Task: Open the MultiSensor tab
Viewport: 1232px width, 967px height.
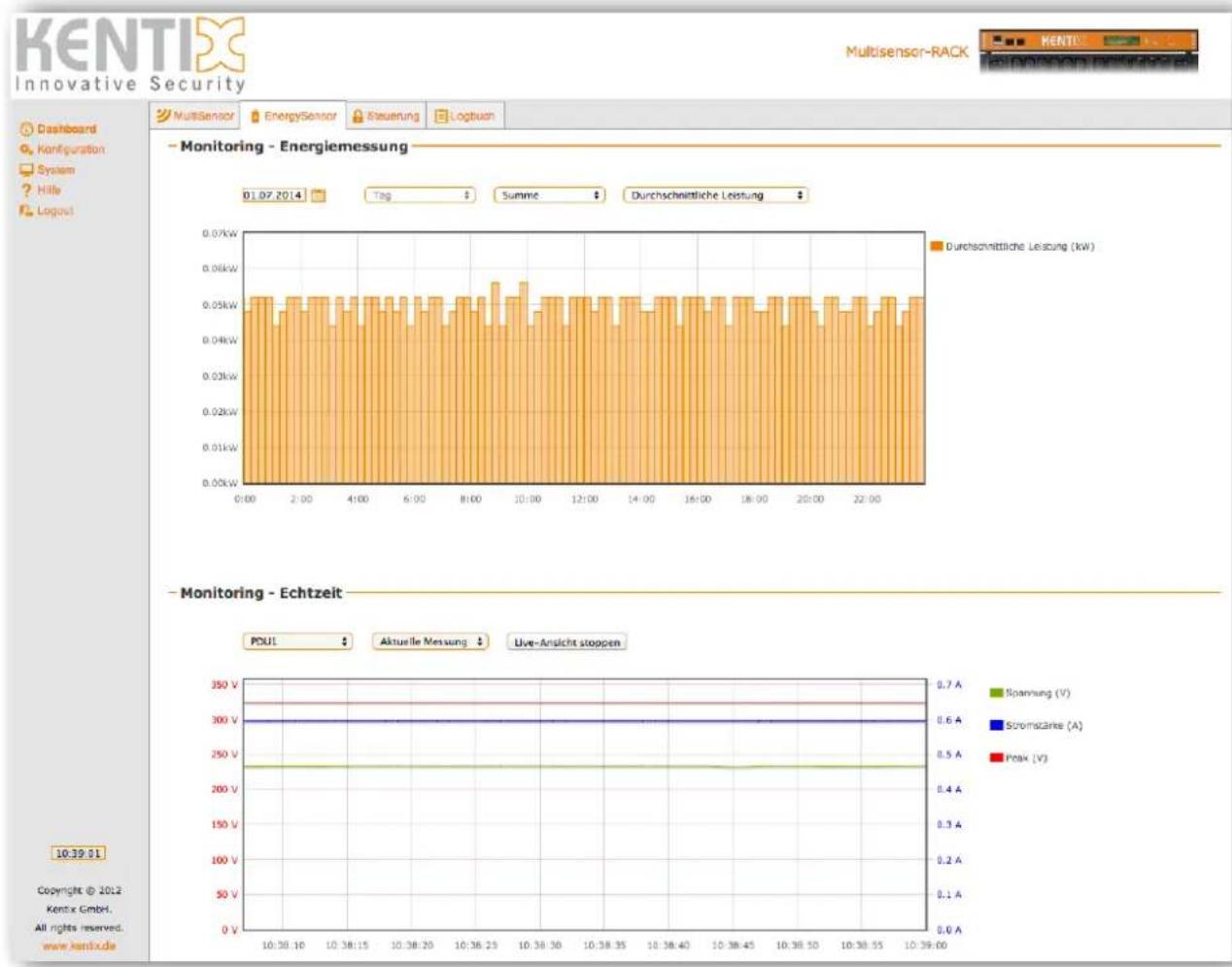Action: tap(196, 116)
